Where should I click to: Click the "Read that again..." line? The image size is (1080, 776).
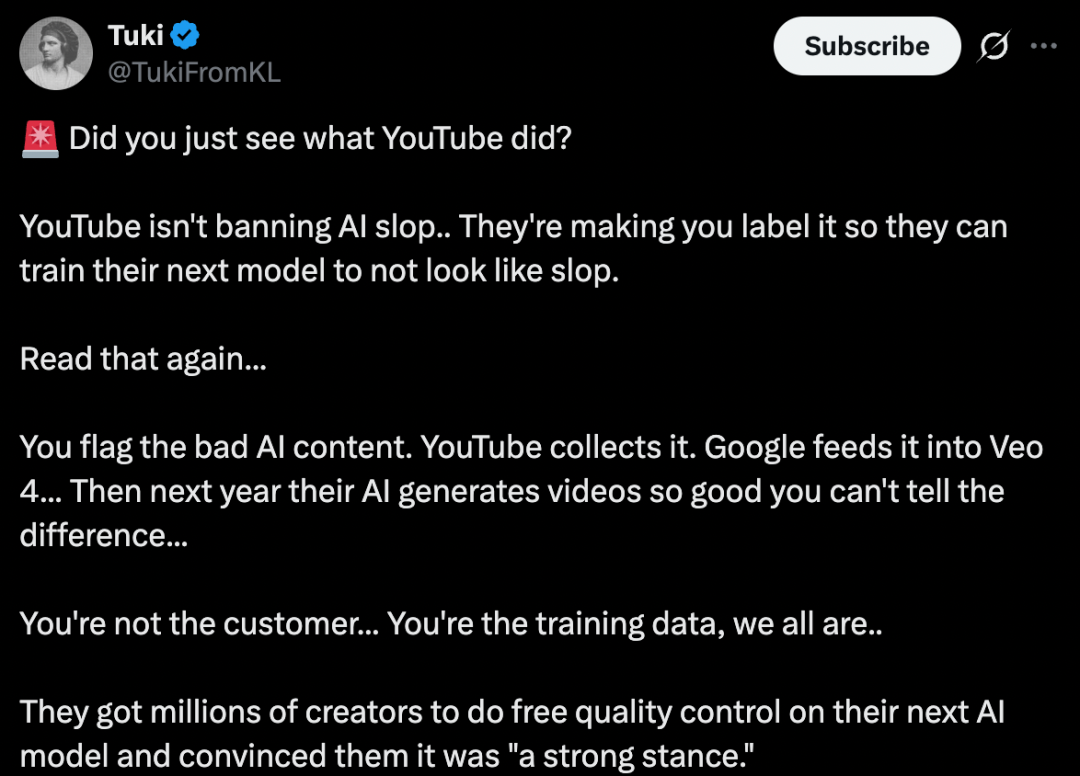[x=143, y=358]
